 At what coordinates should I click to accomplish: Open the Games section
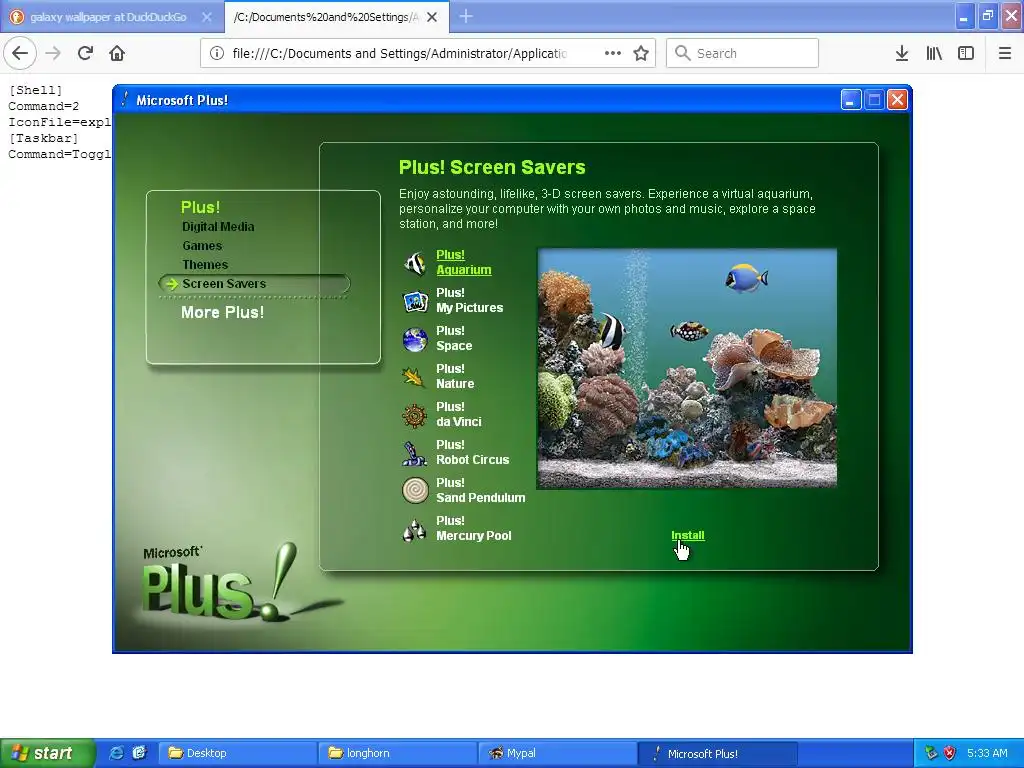[x=202, y=246]
